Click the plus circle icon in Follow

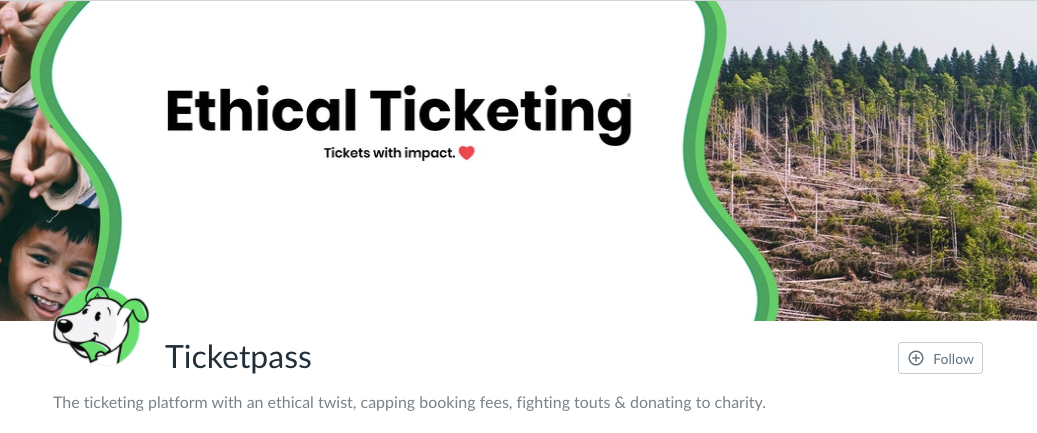point(916,358)
